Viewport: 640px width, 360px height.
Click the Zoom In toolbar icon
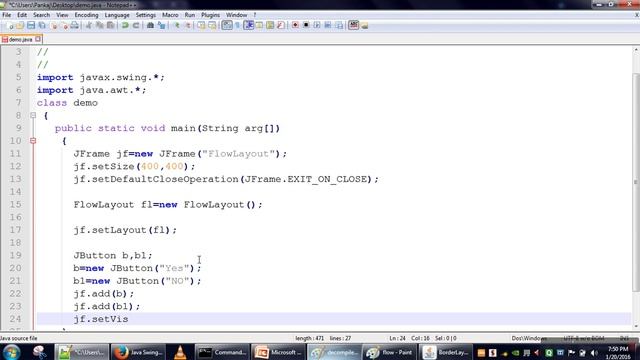tap(176, 25)
